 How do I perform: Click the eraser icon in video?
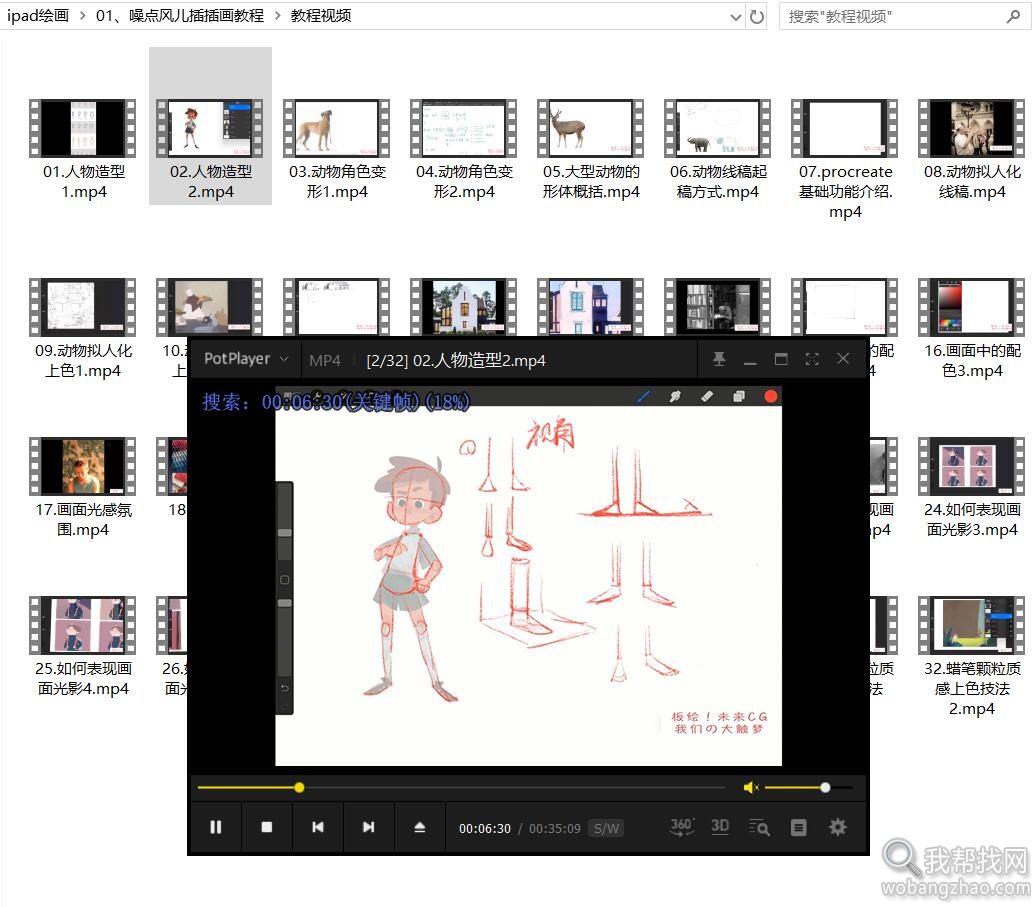707,396
